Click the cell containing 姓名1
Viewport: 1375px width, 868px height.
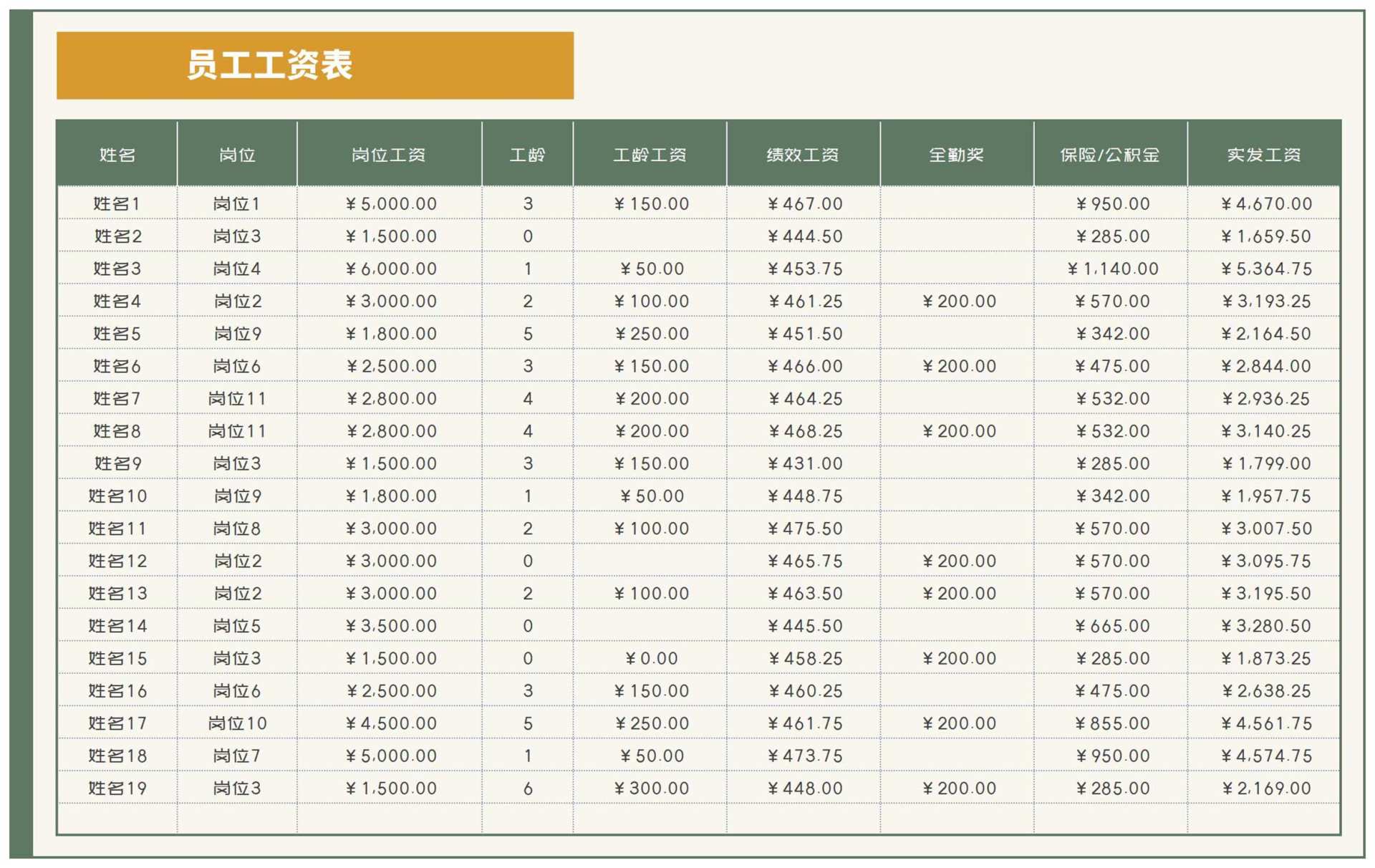click(117, 203)
